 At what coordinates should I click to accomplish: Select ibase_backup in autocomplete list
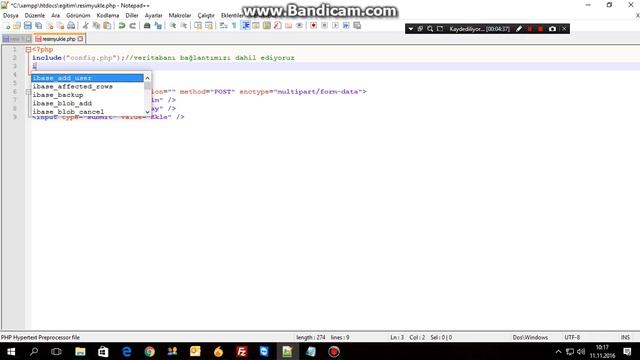pos(88,95)
